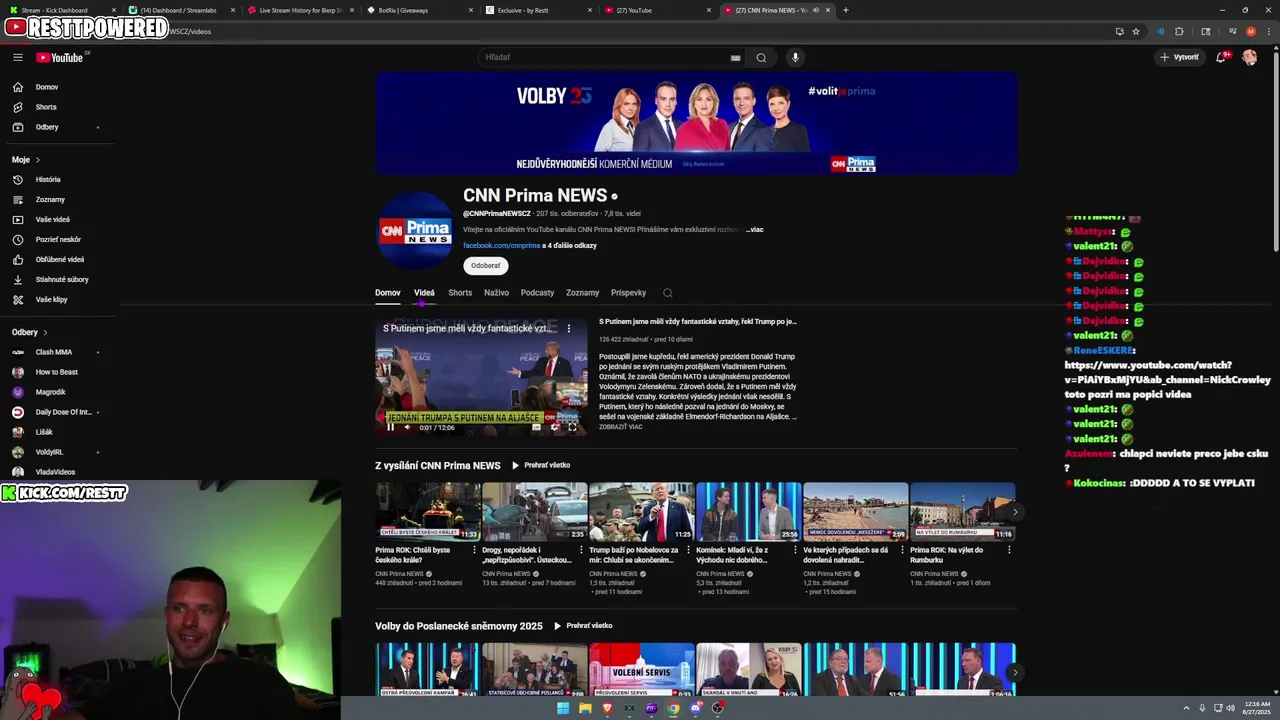Switch to channel Videá tab
This screenshot has width=1280, height=720.
(424, 293)
